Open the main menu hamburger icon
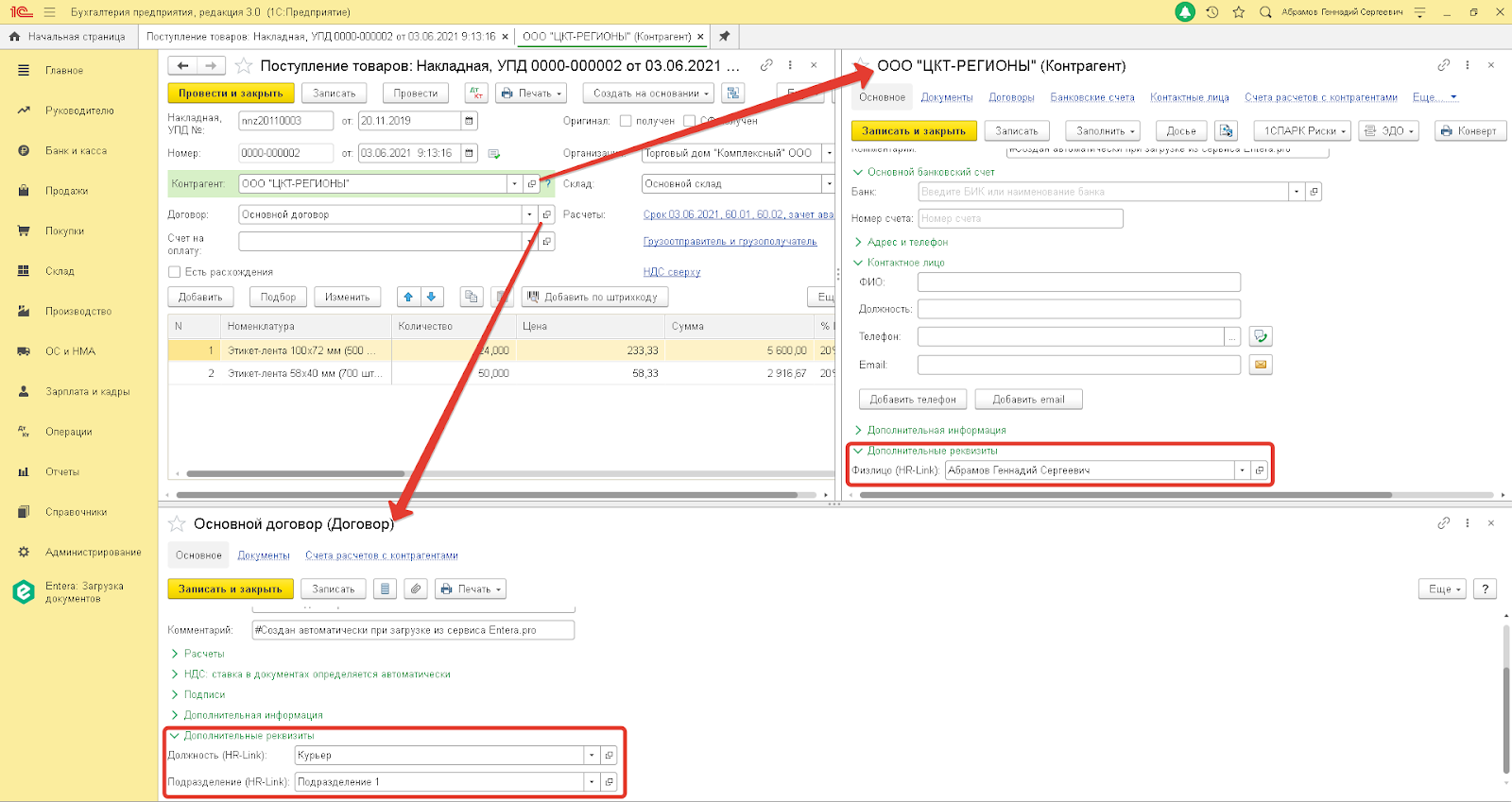 [x=49, y=12]
